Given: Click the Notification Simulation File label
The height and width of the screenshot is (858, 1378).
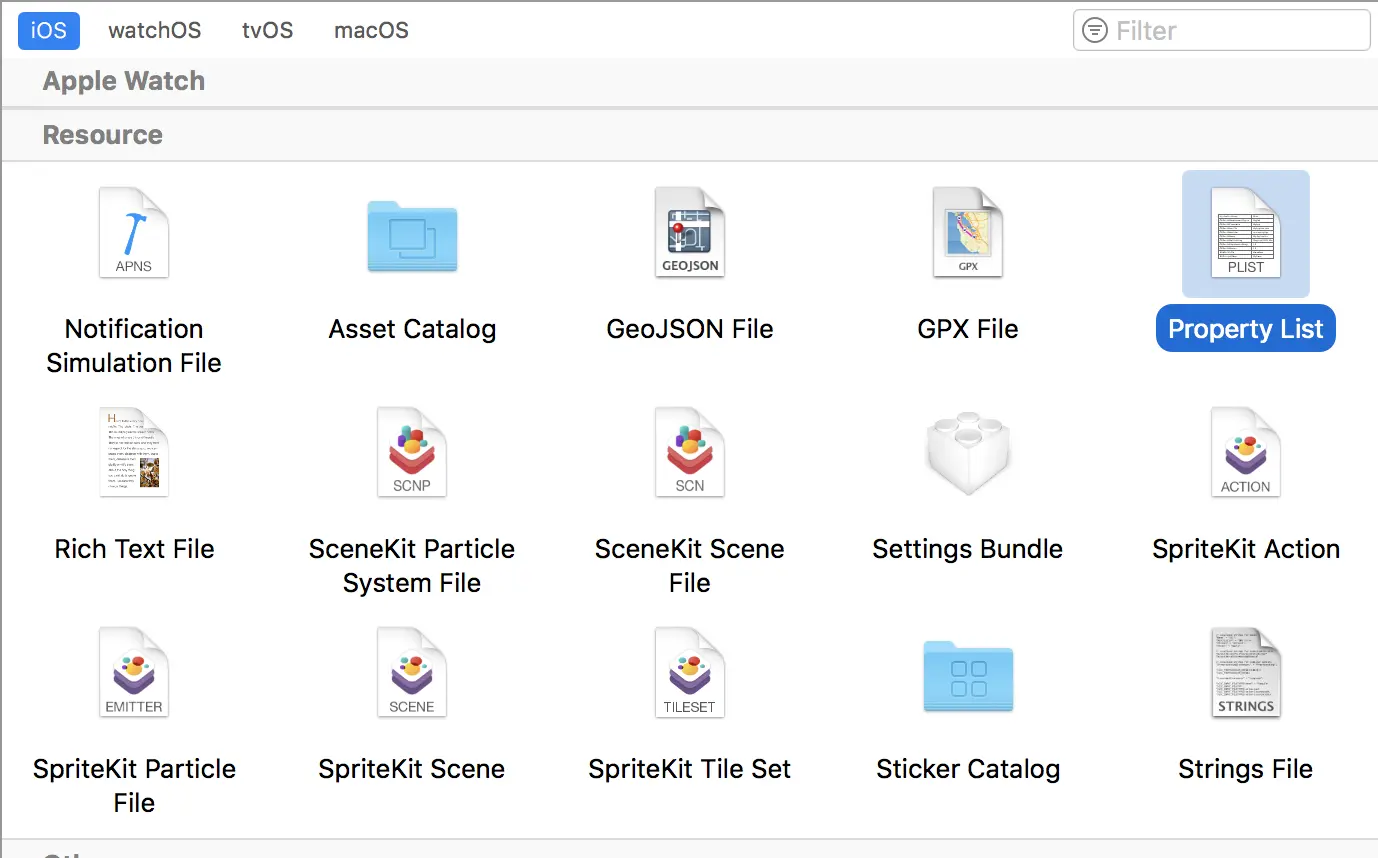Looking at the screenshot, I should [134, 346].
